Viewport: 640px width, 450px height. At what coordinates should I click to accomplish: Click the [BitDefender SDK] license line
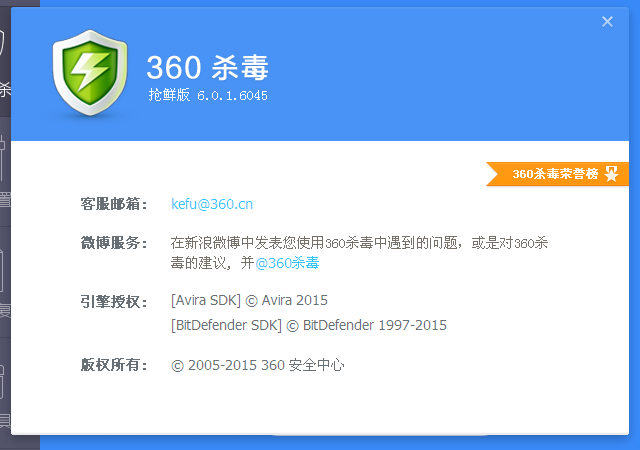tap(309, 325)
